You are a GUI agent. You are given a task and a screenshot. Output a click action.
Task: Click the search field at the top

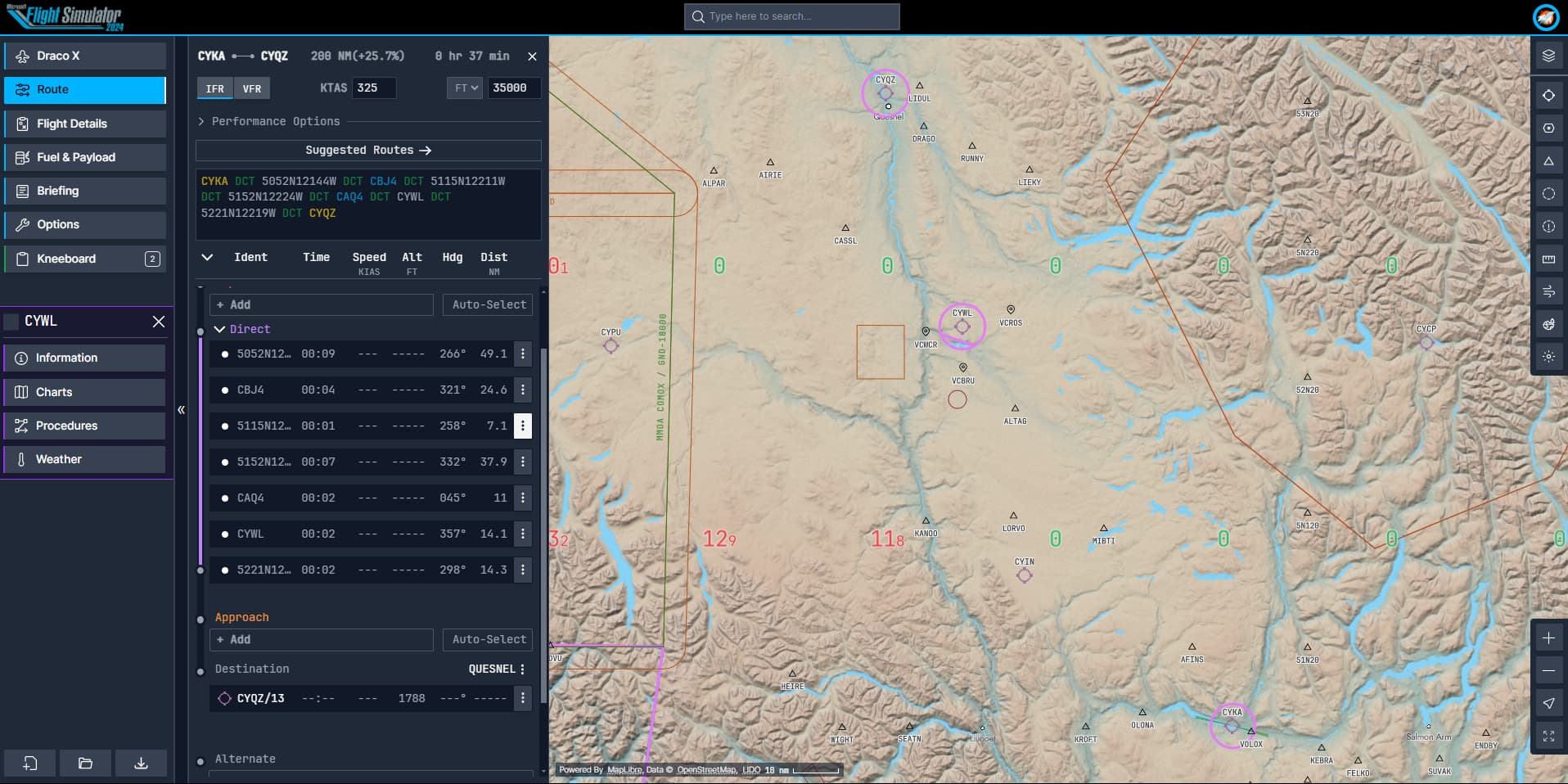click(790, 16)
